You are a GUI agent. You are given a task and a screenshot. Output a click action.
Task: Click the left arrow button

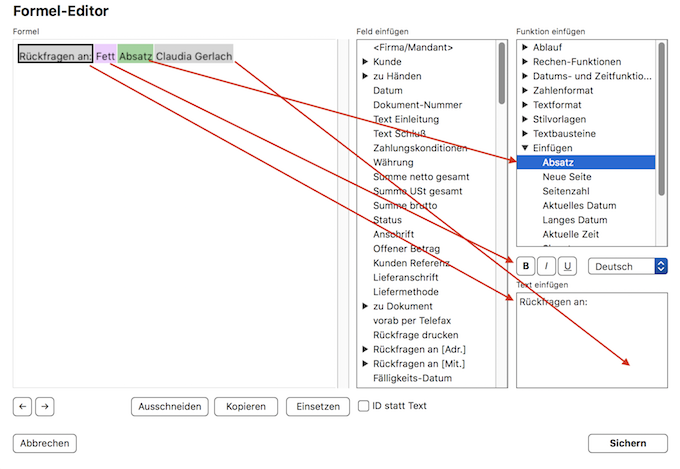click(23, 406)
